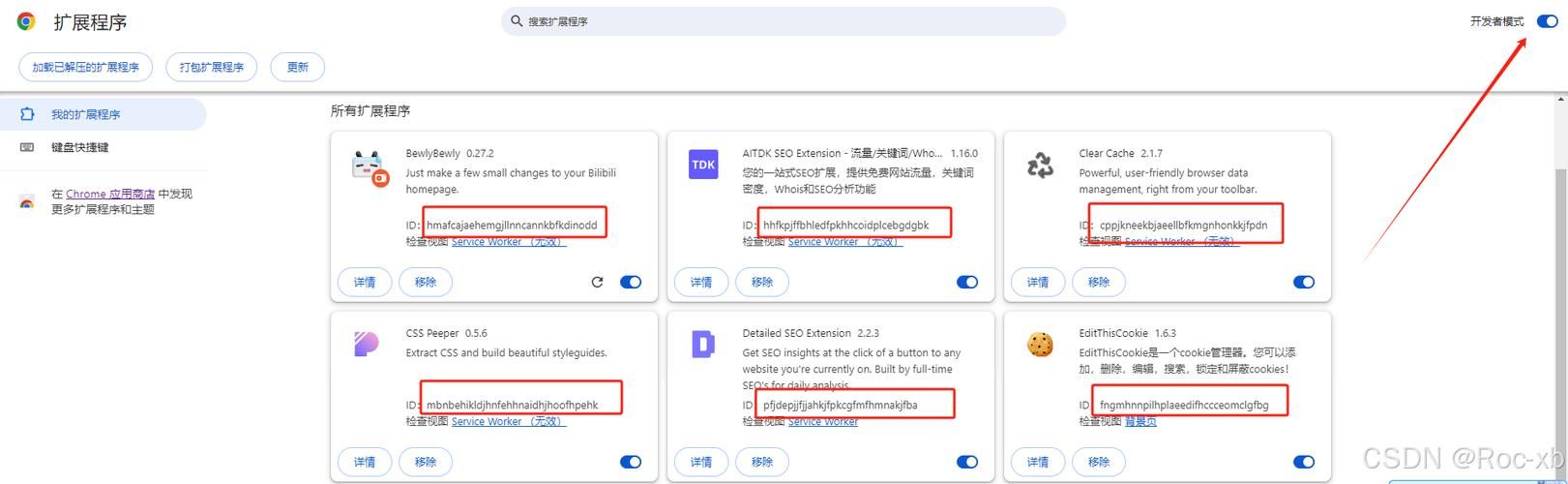Open Detailed SEO Extension Service Worker link

(823, 421)
